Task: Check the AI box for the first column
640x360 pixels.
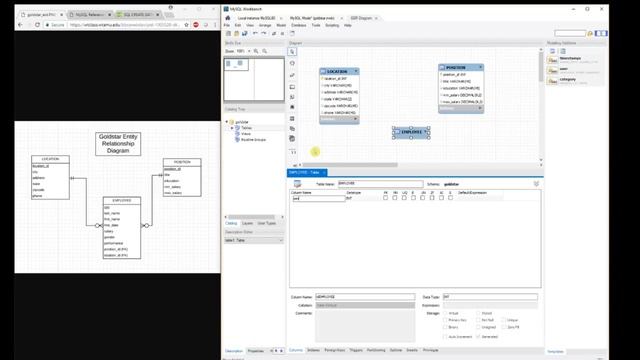Action: [x=441, y=198]
